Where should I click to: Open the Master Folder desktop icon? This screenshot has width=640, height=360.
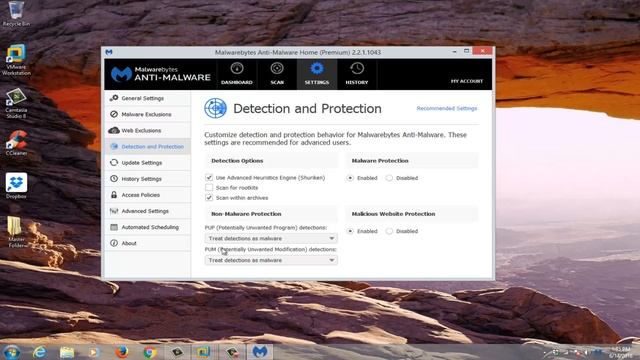[x=16, y=231]
